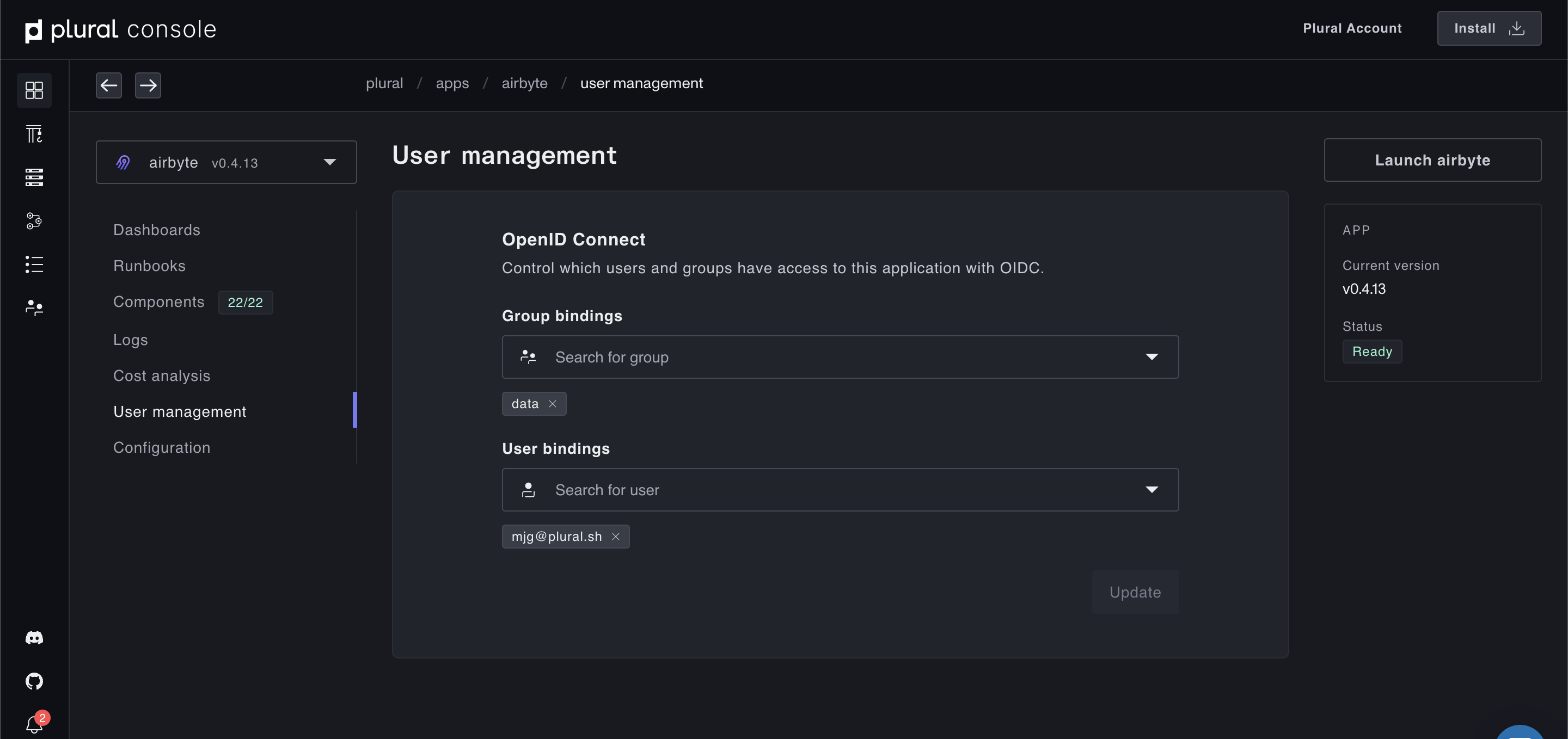The image size is (1568, 739).
Task: Switch to the Components tab
Action: [159, 301]
